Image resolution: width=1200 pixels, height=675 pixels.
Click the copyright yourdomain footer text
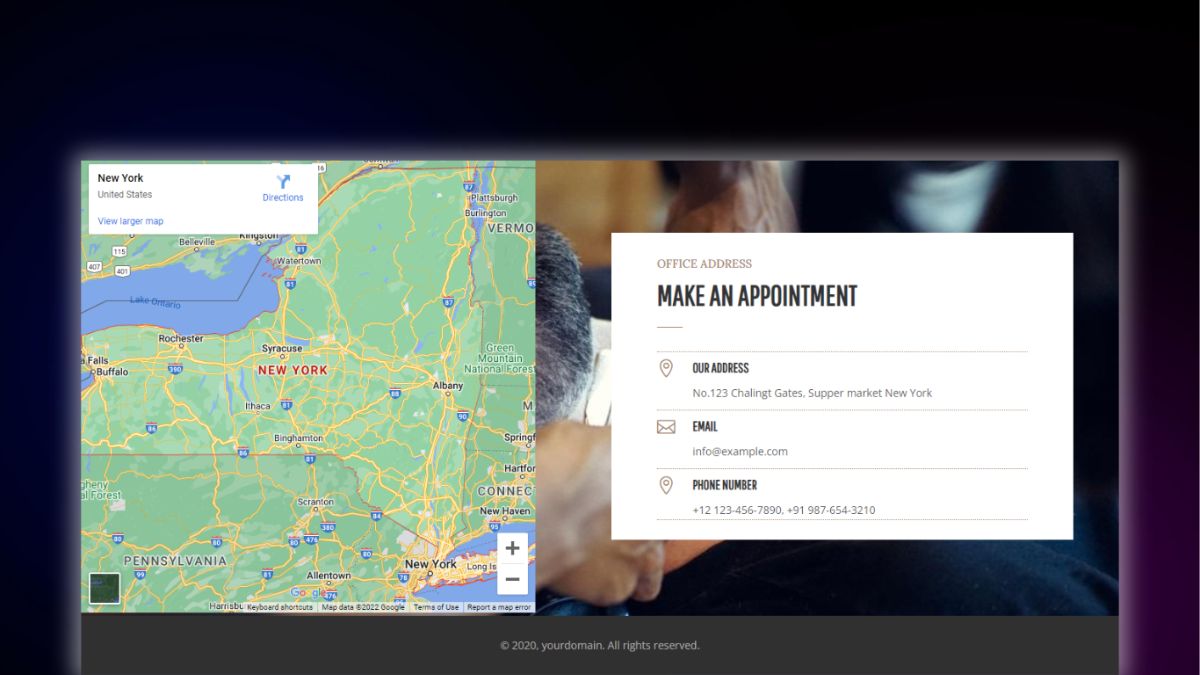click(x=600, y=645)
